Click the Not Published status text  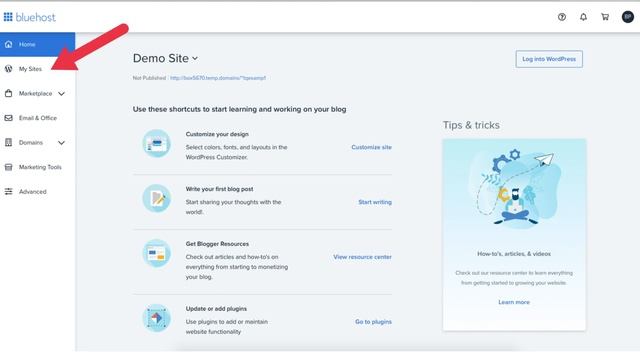149,78
